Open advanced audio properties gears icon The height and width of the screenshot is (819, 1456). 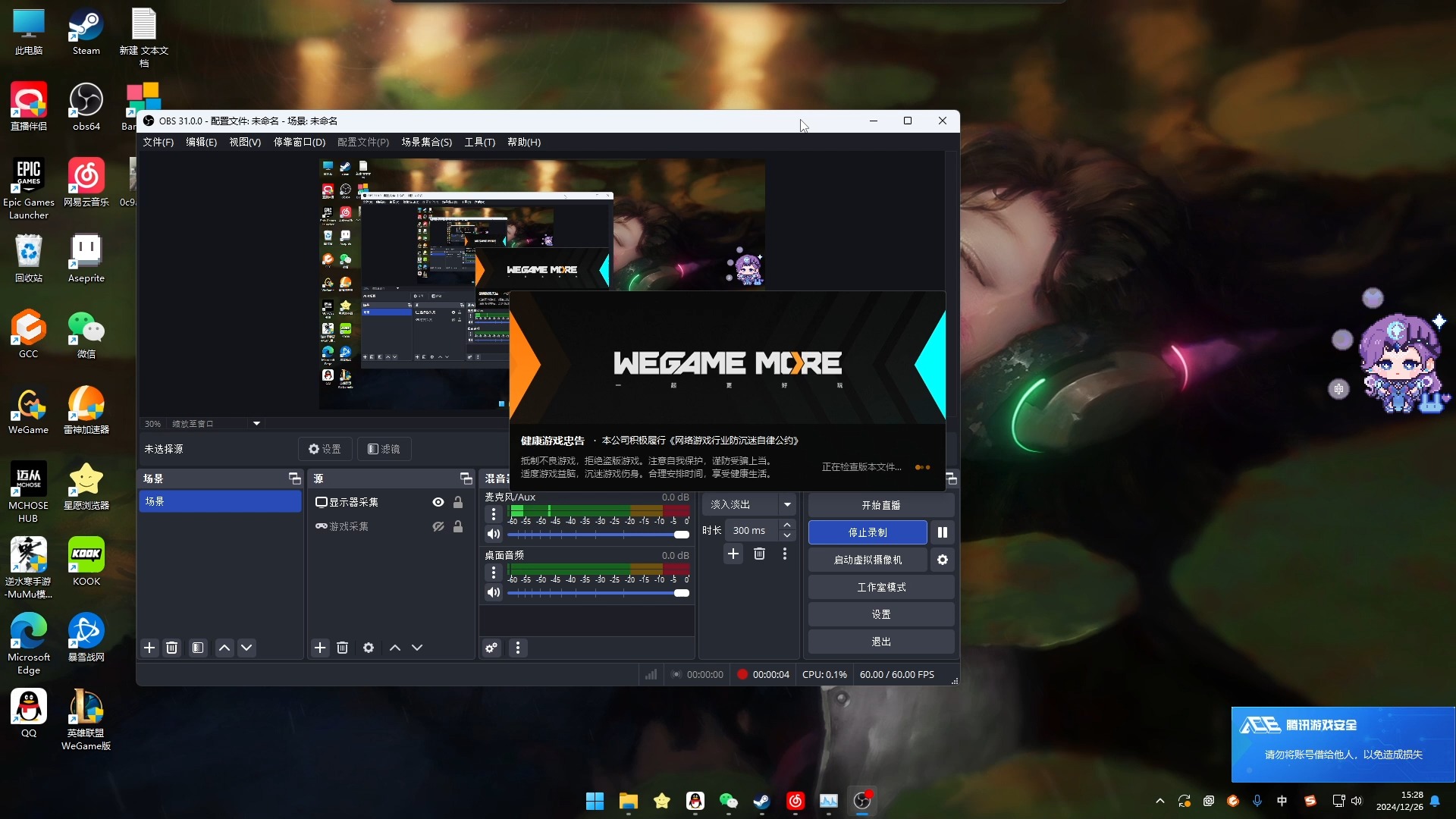coord(492,648)
